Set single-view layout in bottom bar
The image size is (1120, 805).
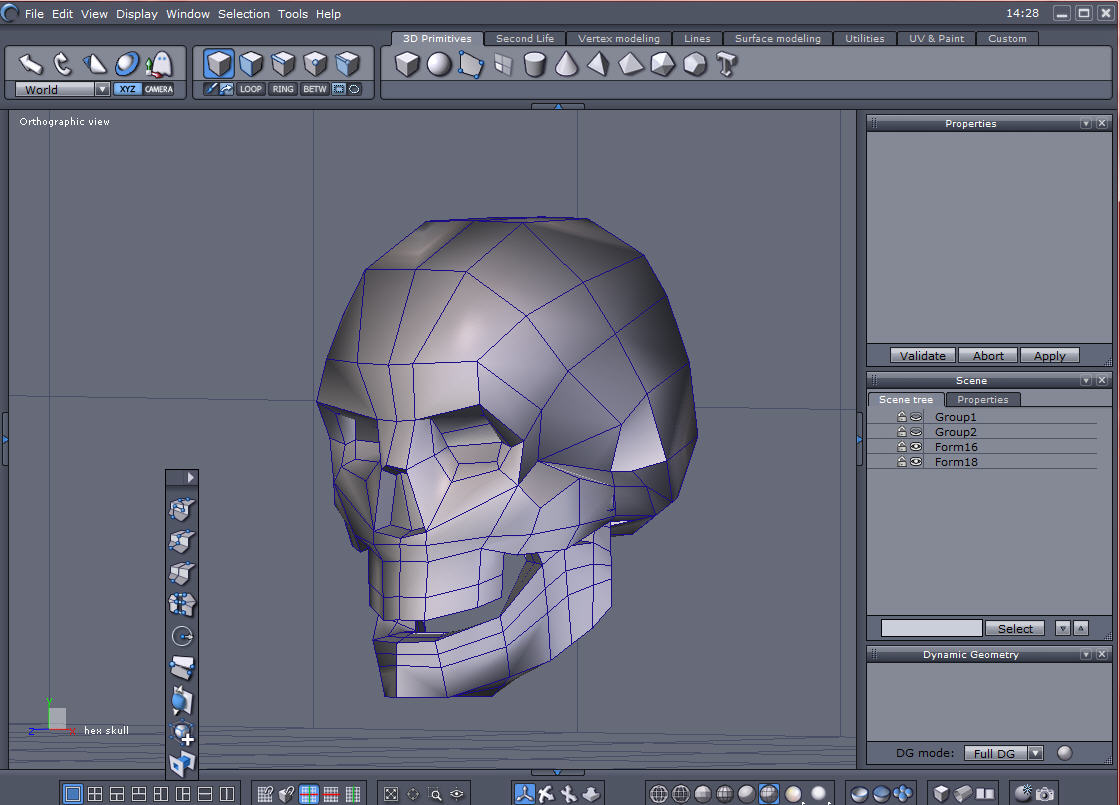coord(72,794)
